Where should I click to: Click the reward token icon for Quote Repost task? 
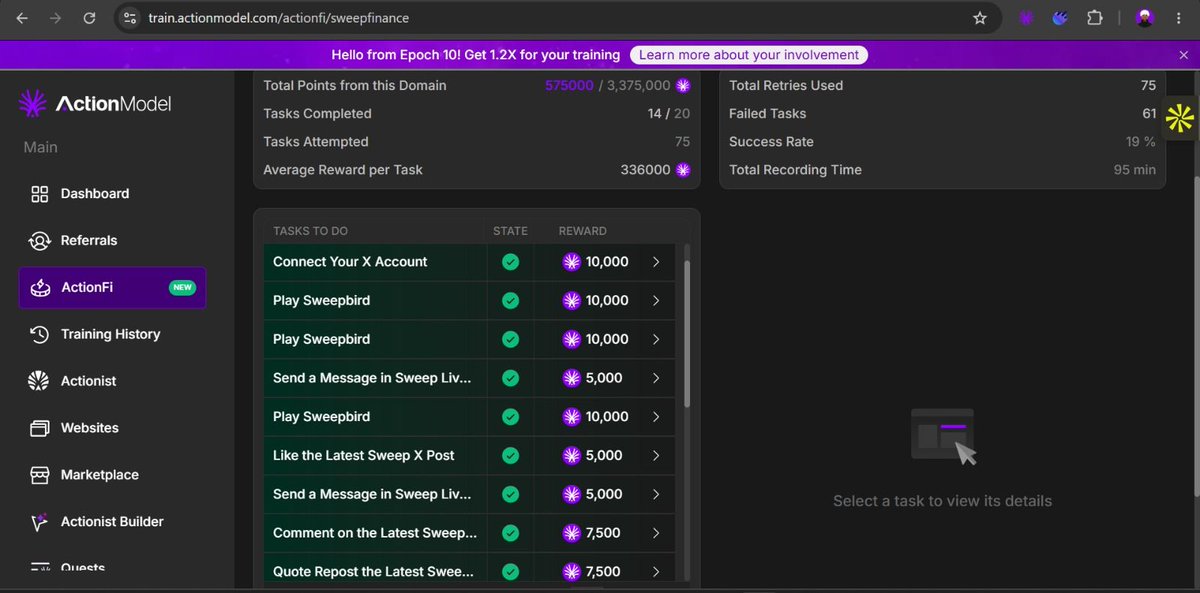coord(571,572)
